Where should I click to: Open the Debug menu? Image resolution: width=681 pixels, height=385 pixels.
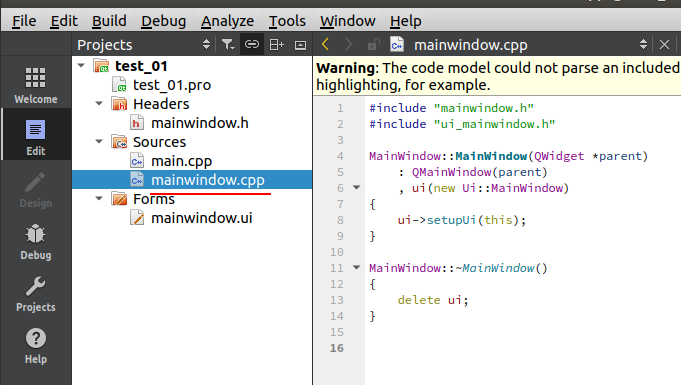(x=163, y=21)
